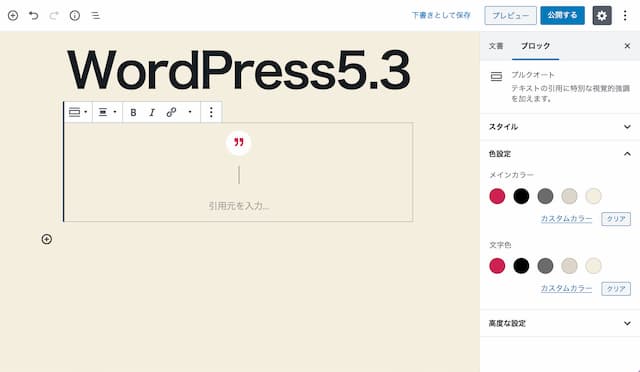640x372 pixels.
Task: Toggle italic formatting
Action: pos(152,112)
